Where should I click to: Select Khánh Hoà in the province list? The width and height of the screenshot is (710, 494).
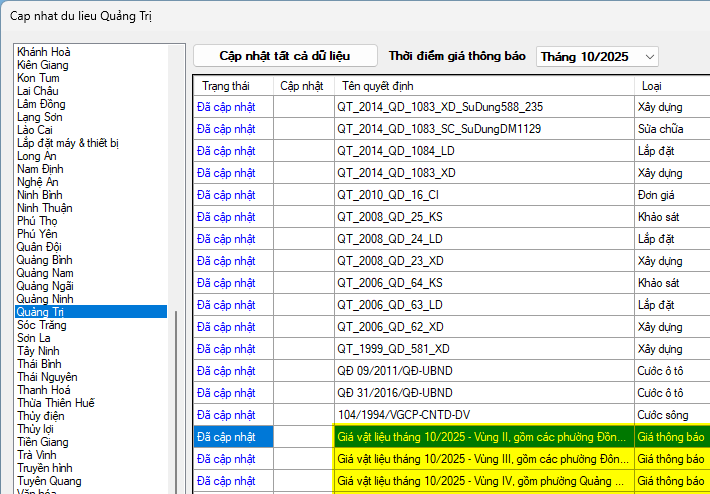coord(44,52)
